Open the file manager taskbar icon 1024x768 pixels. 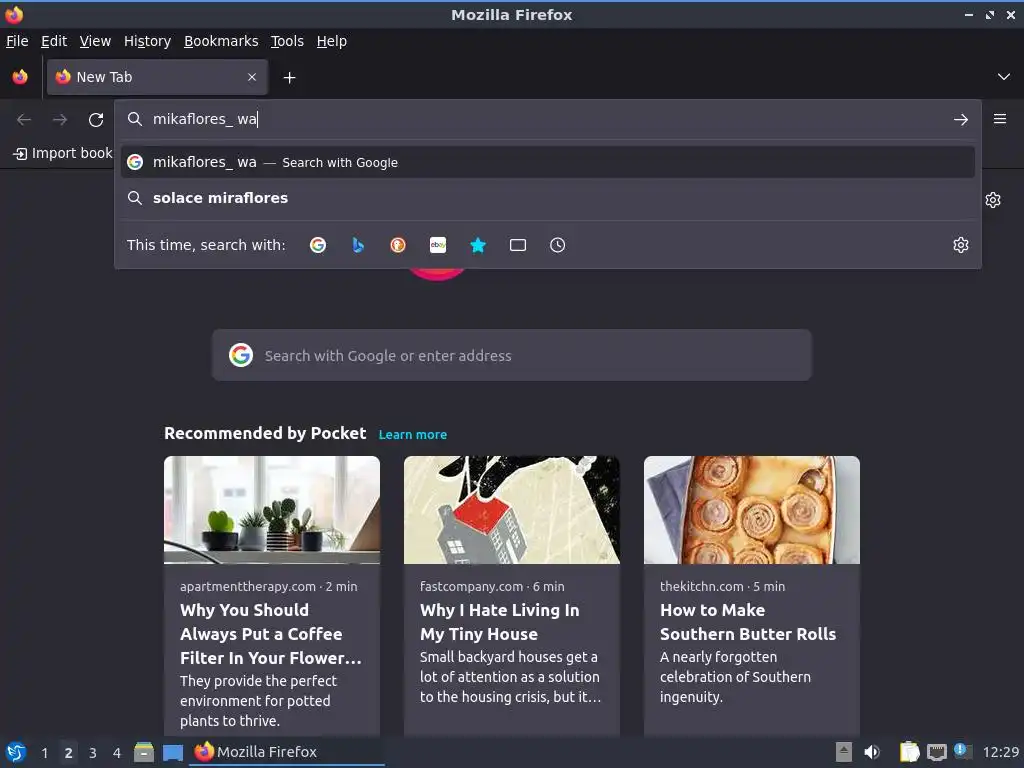(x=144, y=752)
